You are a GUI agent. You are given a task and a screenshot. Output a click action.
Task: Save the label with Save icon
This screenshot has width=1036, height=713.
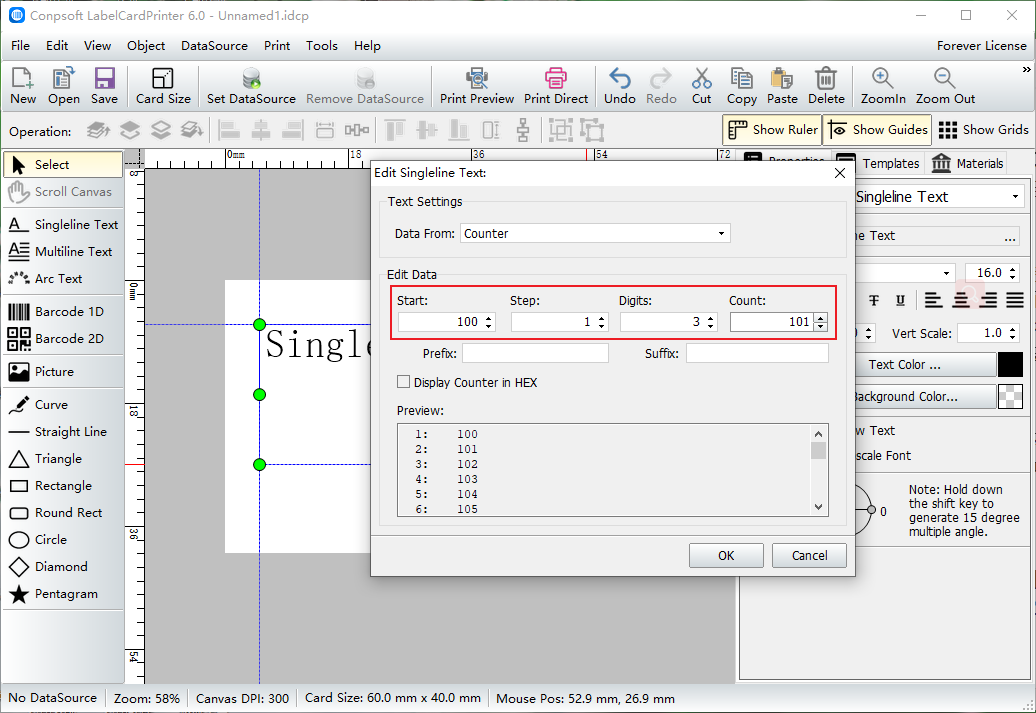[x=104, y=86]
